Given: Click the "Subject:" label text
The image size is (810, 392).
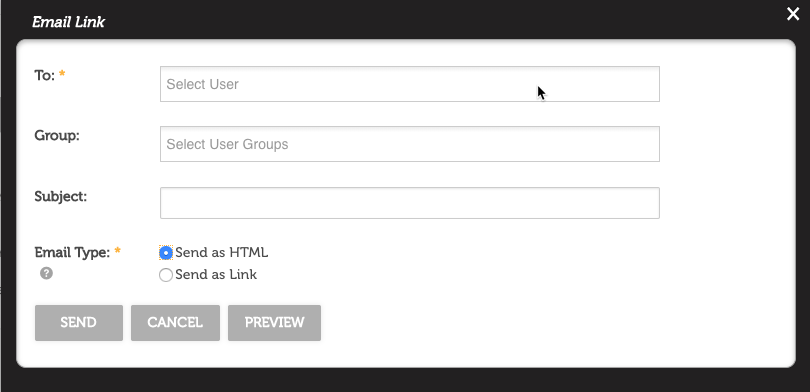Looking at the screenshot, I should coord(60,196).
